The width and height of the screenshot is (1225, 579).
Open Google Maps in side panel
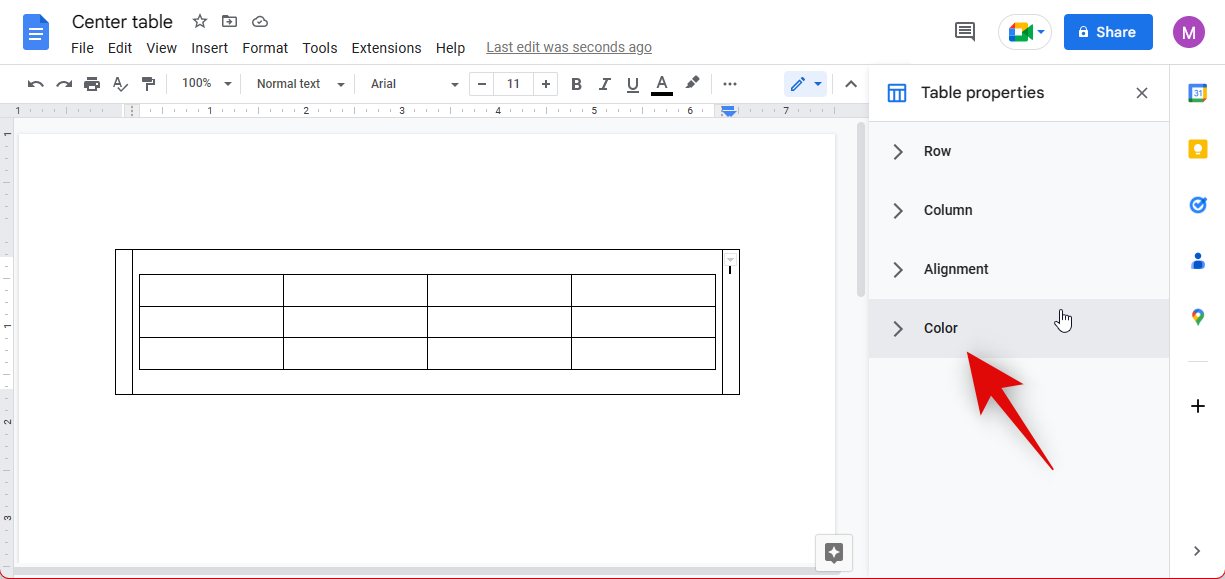pos(1197,317)
